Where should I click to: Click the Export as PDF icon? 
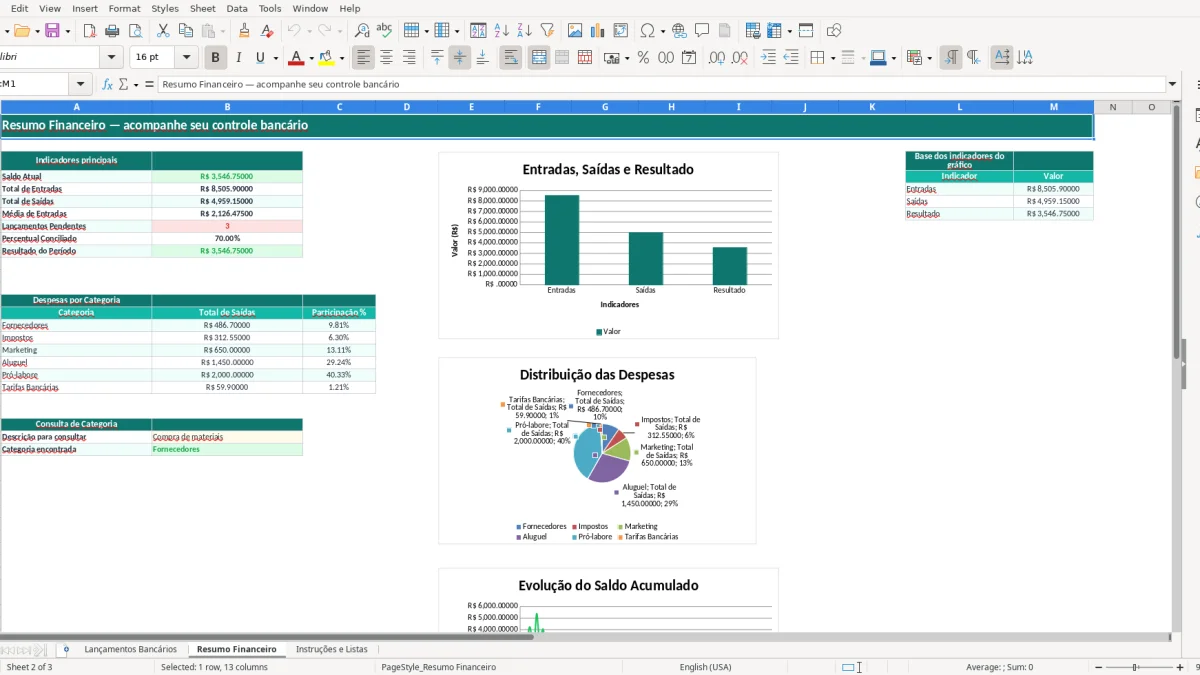point(91,31)
